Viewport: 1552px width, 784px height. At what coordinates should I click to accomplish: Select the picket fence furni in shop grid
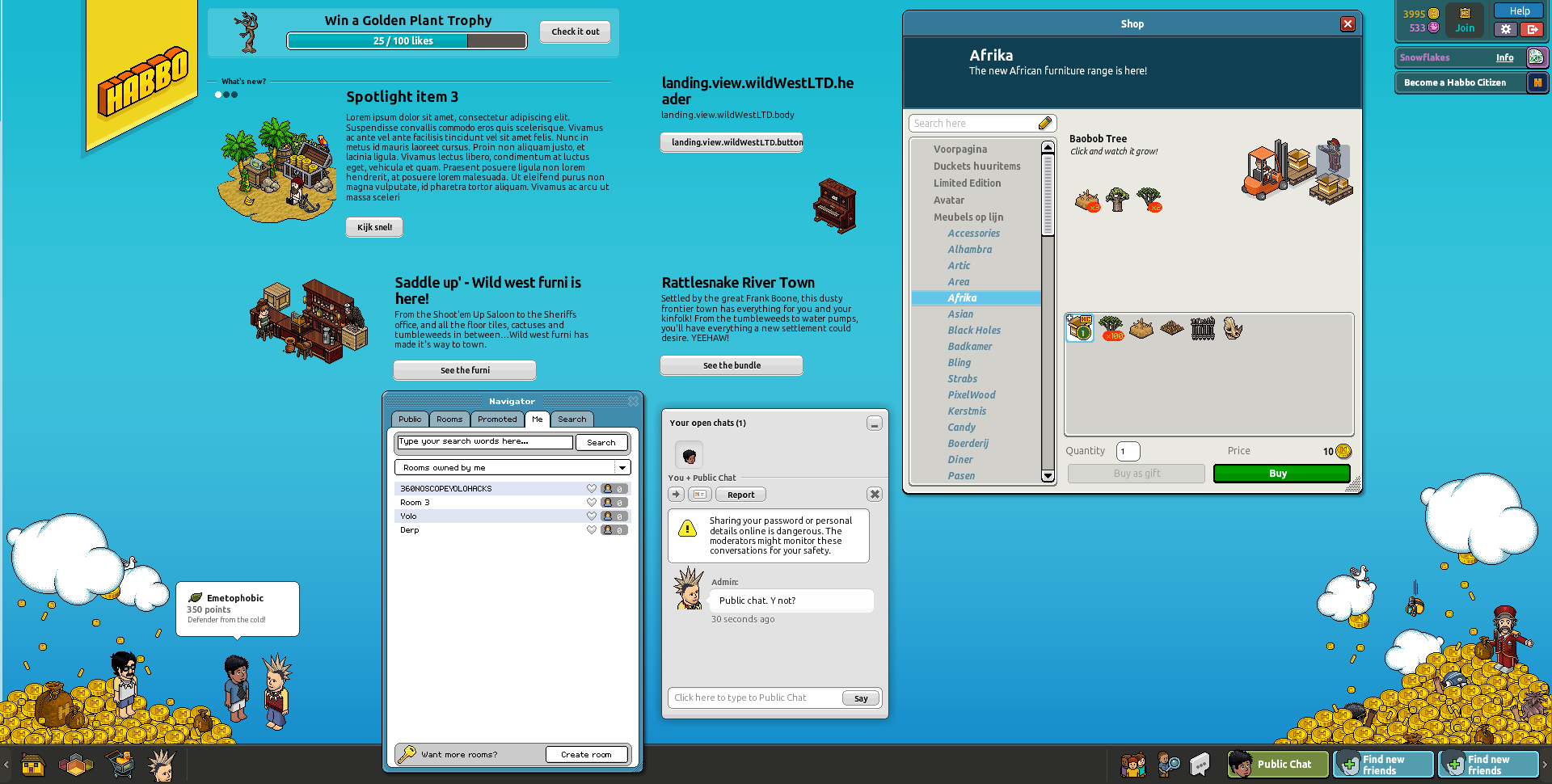(1203, 328)
